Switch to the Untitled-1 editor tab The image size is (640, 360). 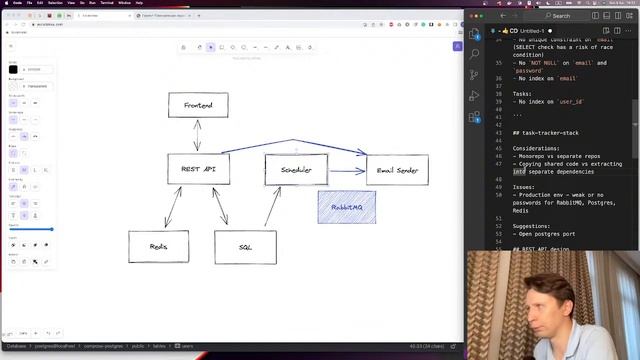click(x=522, y=31)
